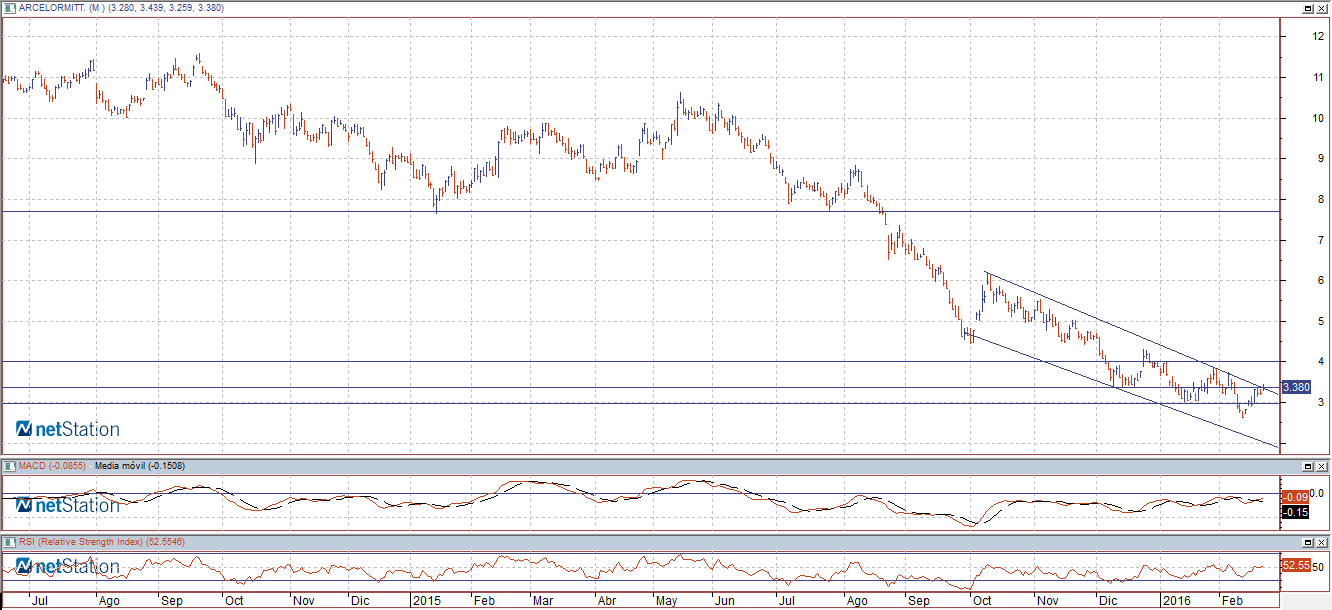
Task: Click the ARCELORMITT. price panel icon
Action: 10,8
